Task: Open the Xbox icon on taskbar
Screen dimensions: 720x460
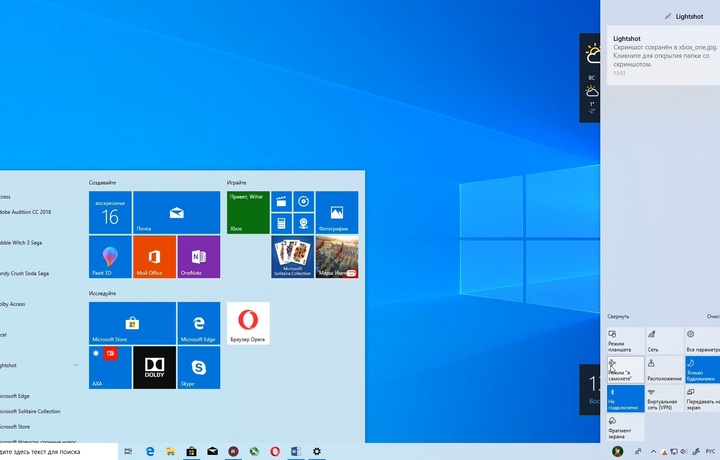Action: [x=254, y=452]
